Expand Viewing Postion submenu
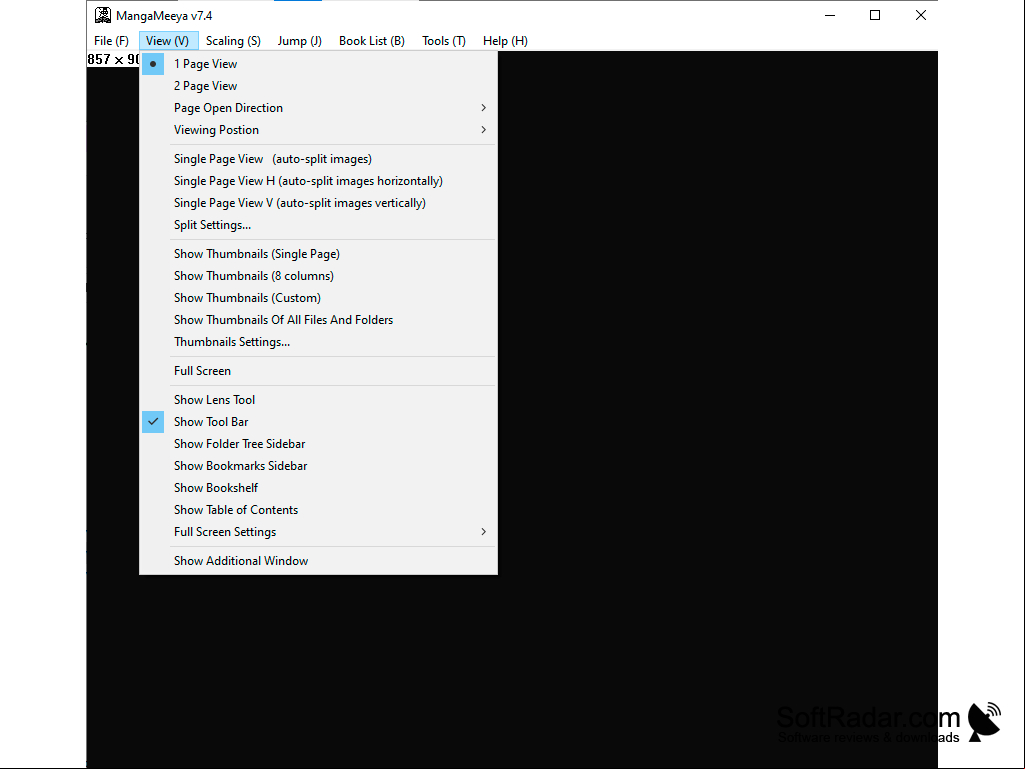 [318, 130]
